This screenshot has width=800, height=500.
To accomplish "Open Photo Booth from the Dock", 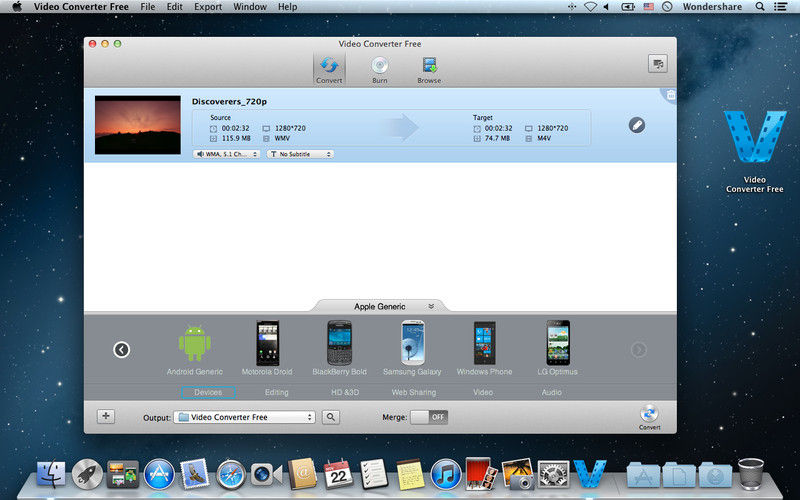I will tap(481, 474).
